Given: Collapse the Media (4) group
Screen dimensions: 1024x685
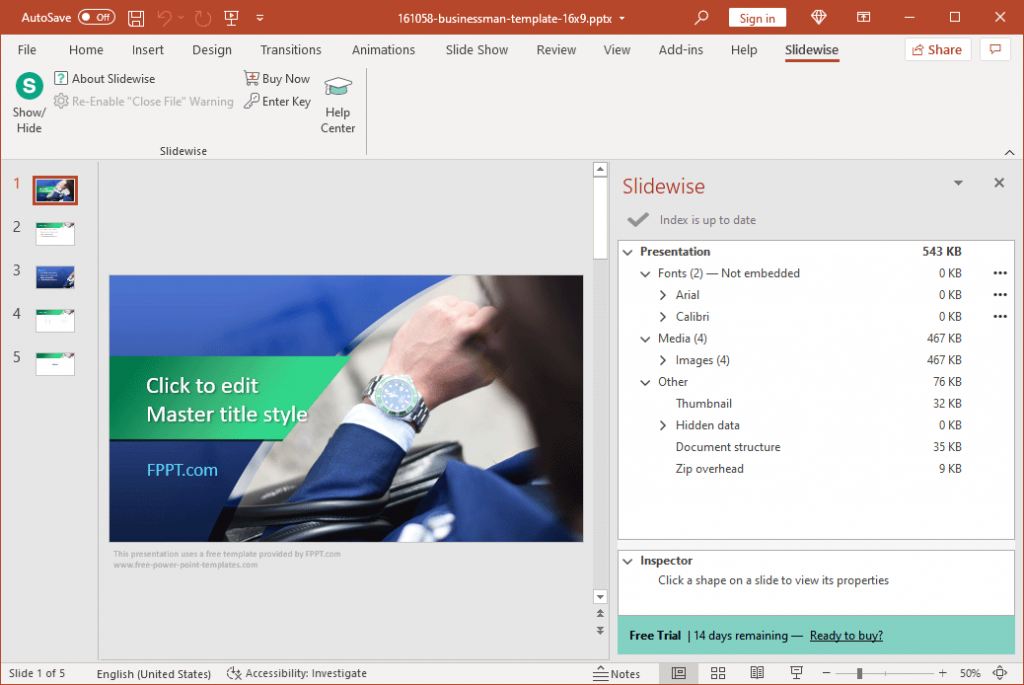Looking at the screenshot, I should pos(645,338).
